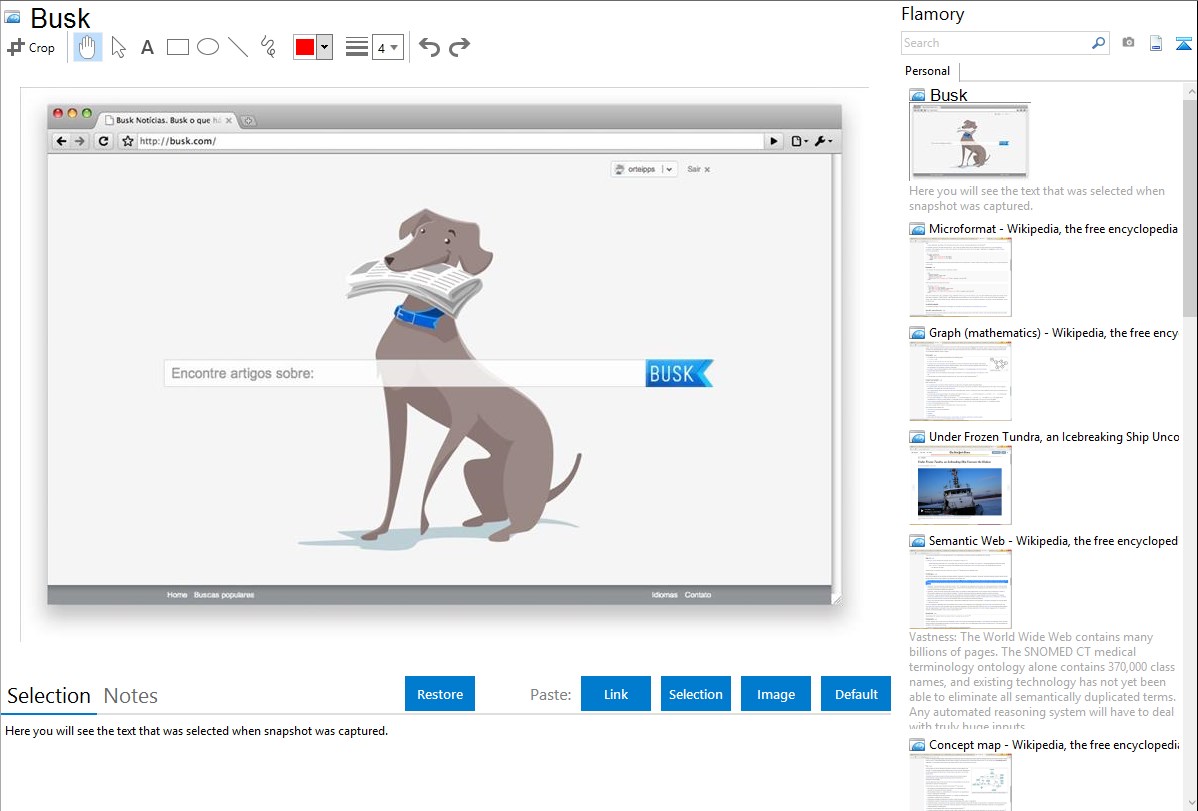Click the camera snapshot icon
Screen dimensions: 1198x811
pyautogui.click(x=1128, y=43)
